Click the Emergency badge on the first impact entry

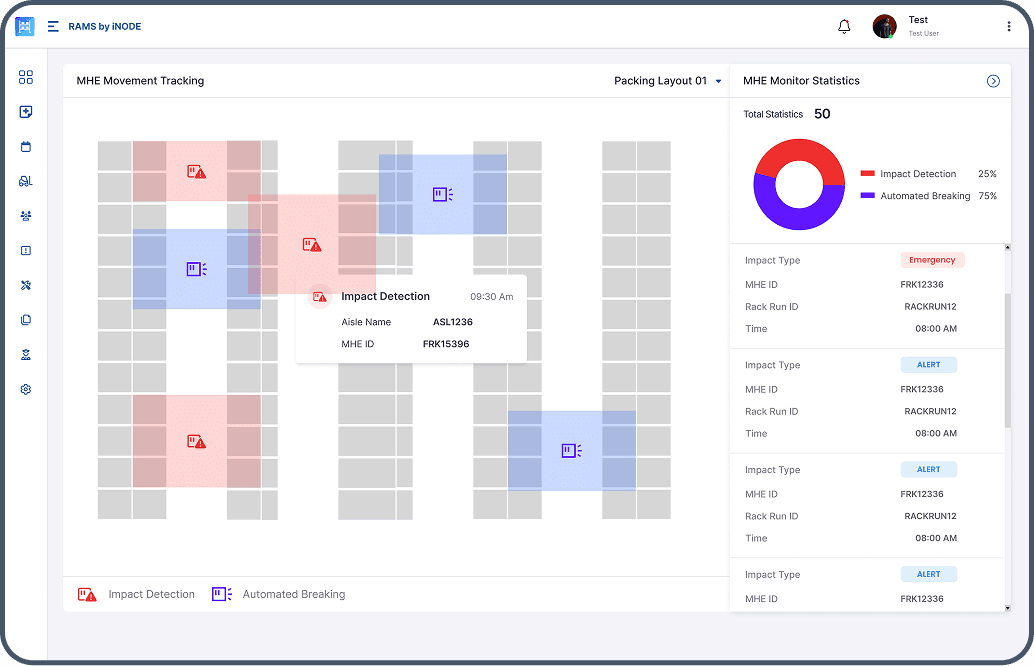click(x=932, y=259)
